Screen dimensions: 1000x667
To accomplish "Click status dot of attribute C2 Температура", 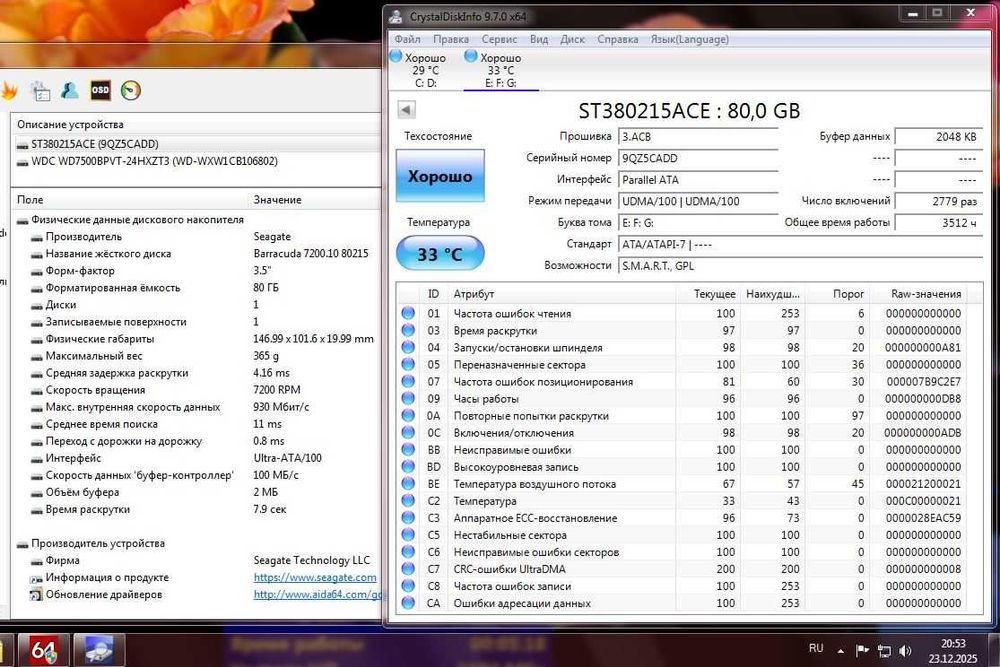I will (408, 501).
